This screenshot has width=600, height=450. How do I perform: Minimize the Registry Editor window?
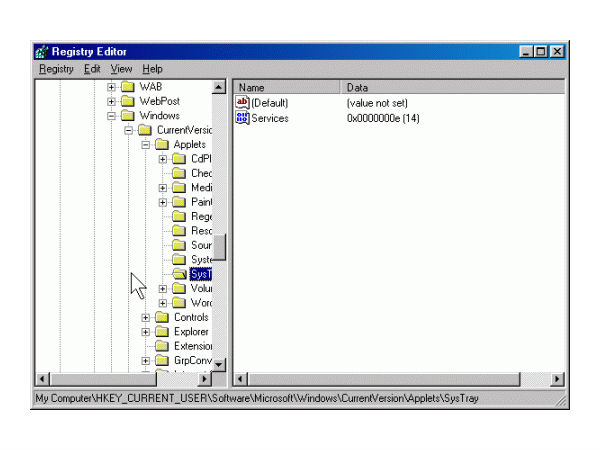coord(527,52)
